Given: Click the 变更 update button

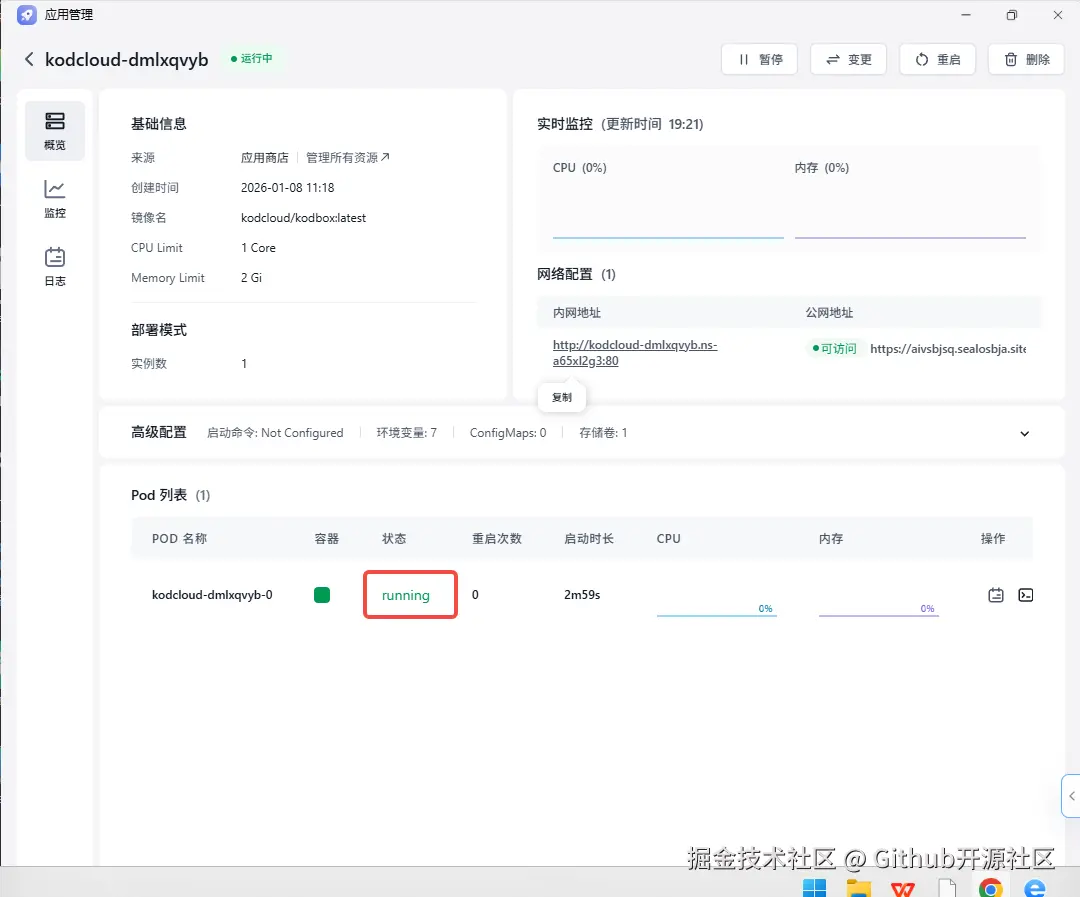Looking at the screenshot, I should pyautogui.click(x=849, y=59).
